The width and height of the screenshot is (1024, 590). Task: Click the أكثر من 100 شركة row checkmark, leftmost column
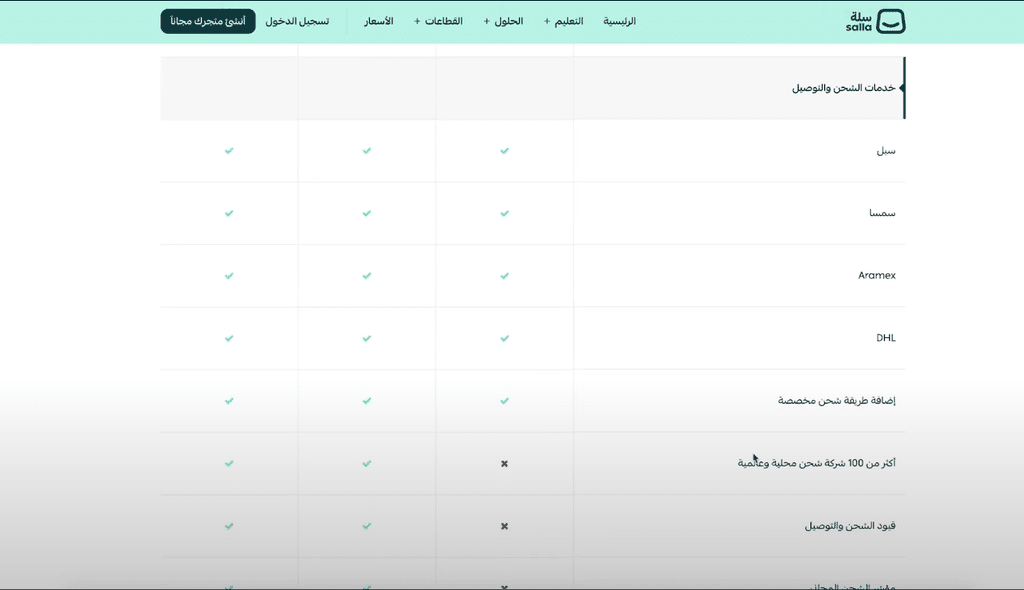229,464
